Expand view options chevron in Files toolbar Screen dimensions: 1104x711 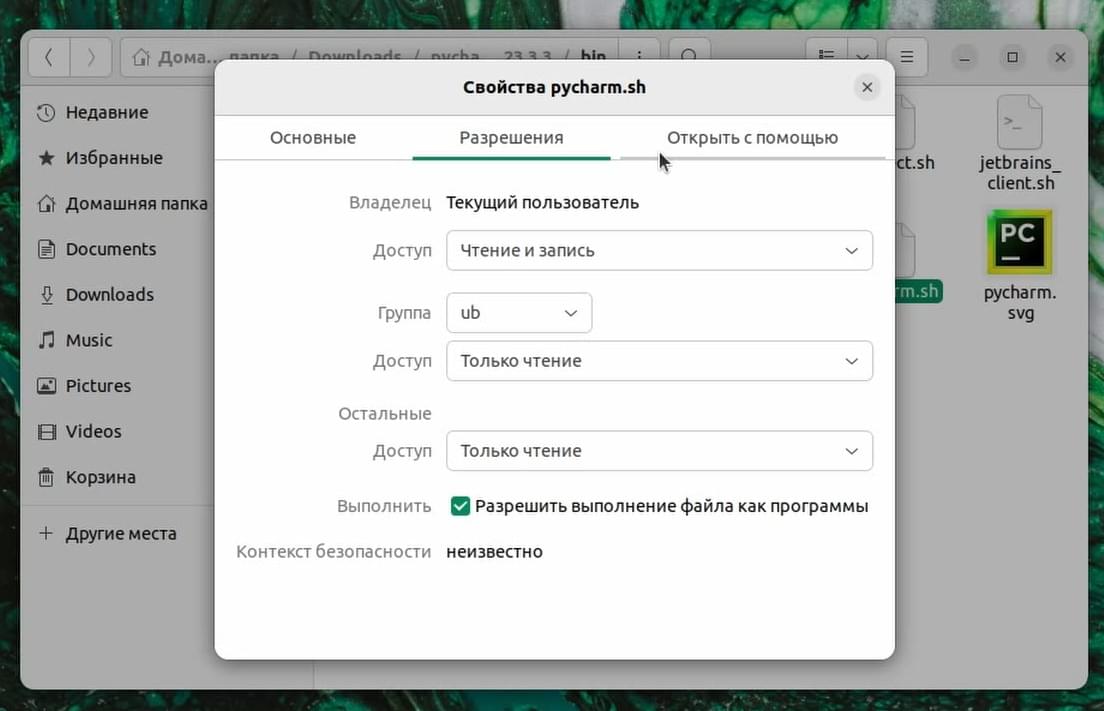click(862, 57)
